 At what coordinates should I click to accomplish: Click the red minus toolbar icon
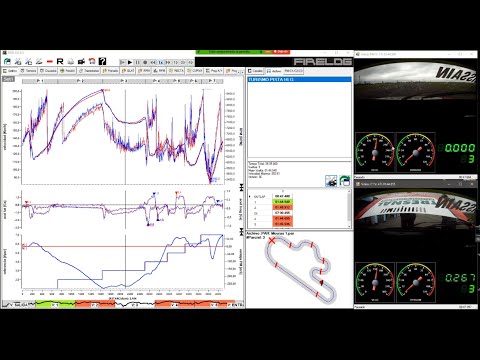[x=50, y=62]
